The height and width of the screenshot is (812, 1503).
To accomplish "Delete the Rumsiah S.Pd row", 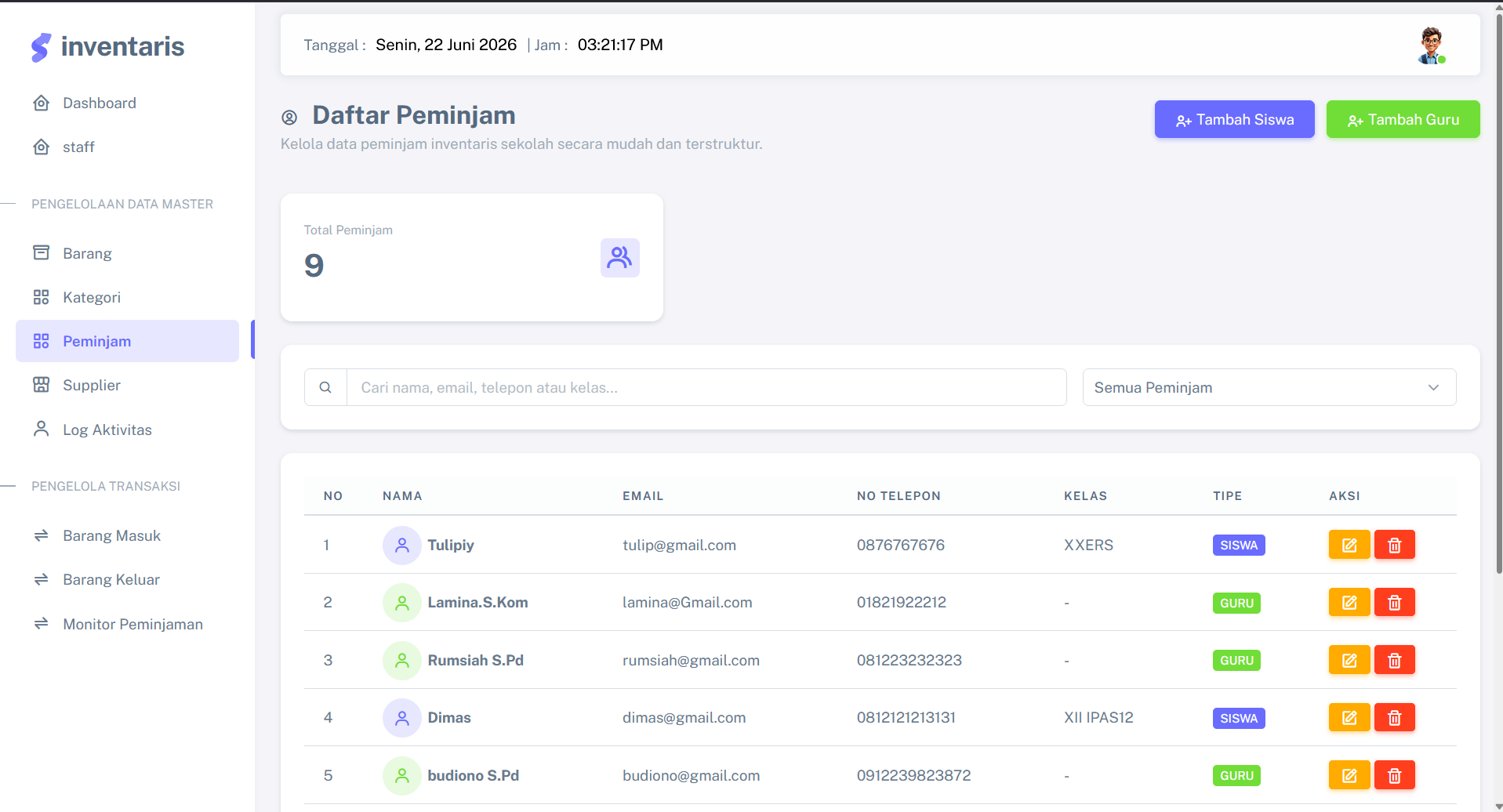I will tap(1395, 660).
